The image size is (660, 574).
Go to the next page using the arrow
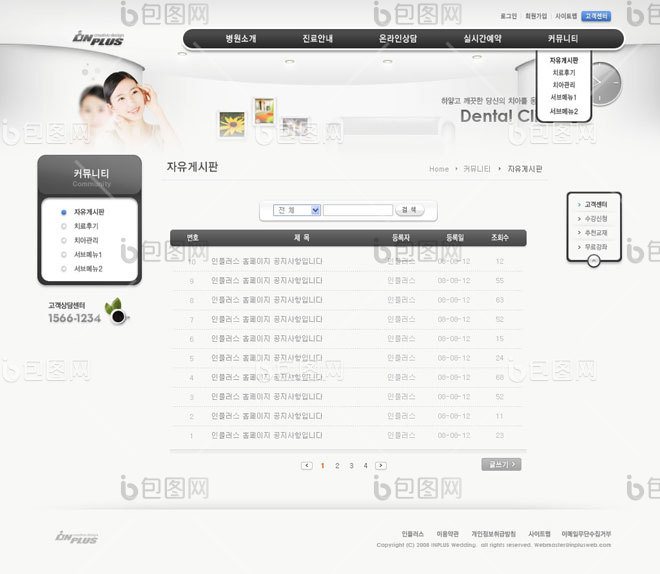click(x=381, y=465)
